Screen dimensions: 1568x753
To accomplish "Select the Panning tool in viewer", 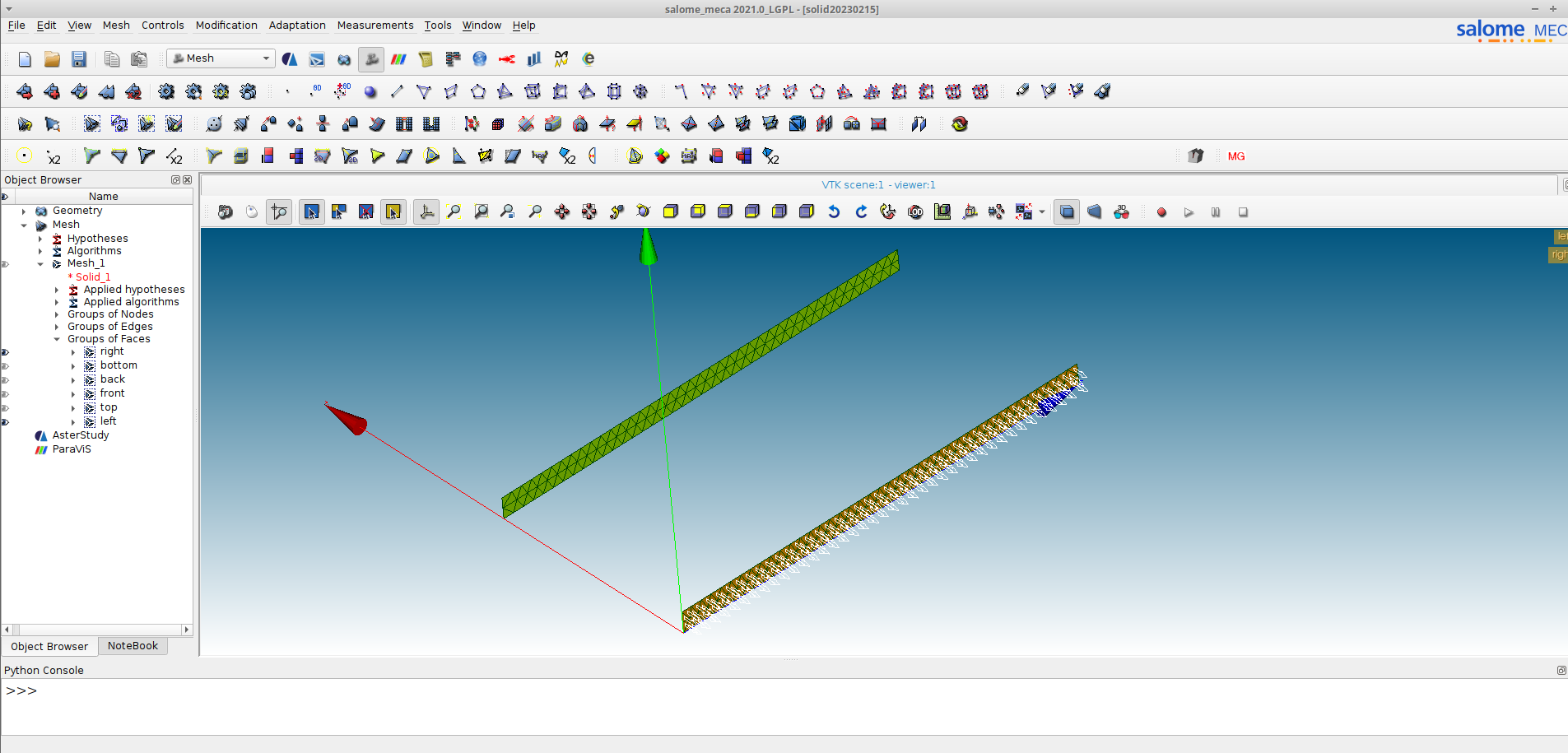I will coord(562,212).
